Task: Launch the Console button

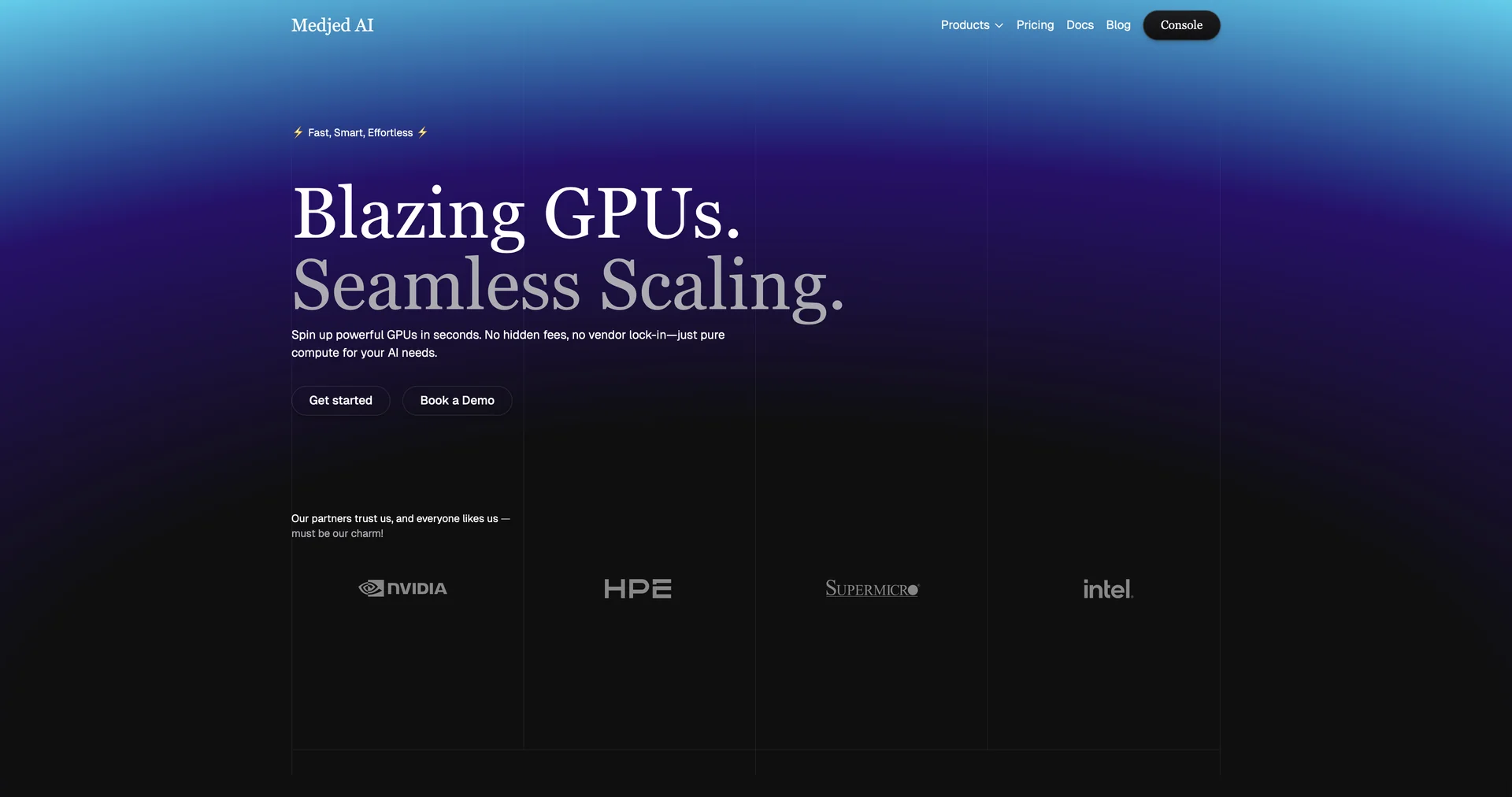Action: (1181, 25)
